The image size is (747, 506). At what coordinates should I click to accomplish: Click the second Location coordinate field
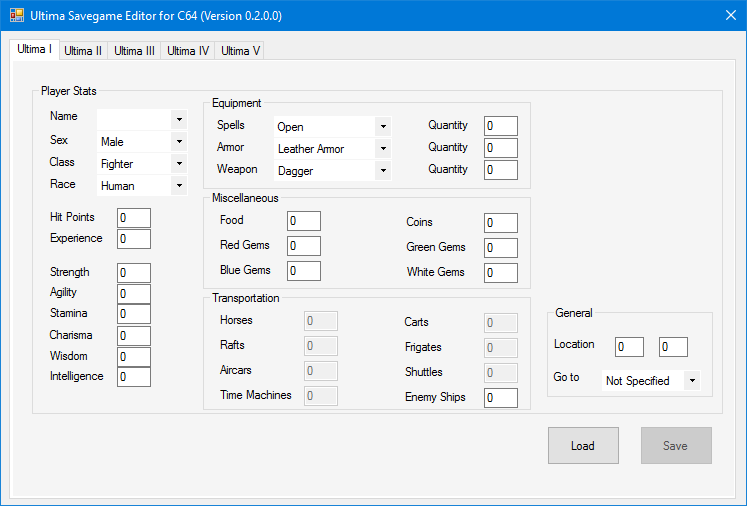pyautogui.click(x=673, y=347)
